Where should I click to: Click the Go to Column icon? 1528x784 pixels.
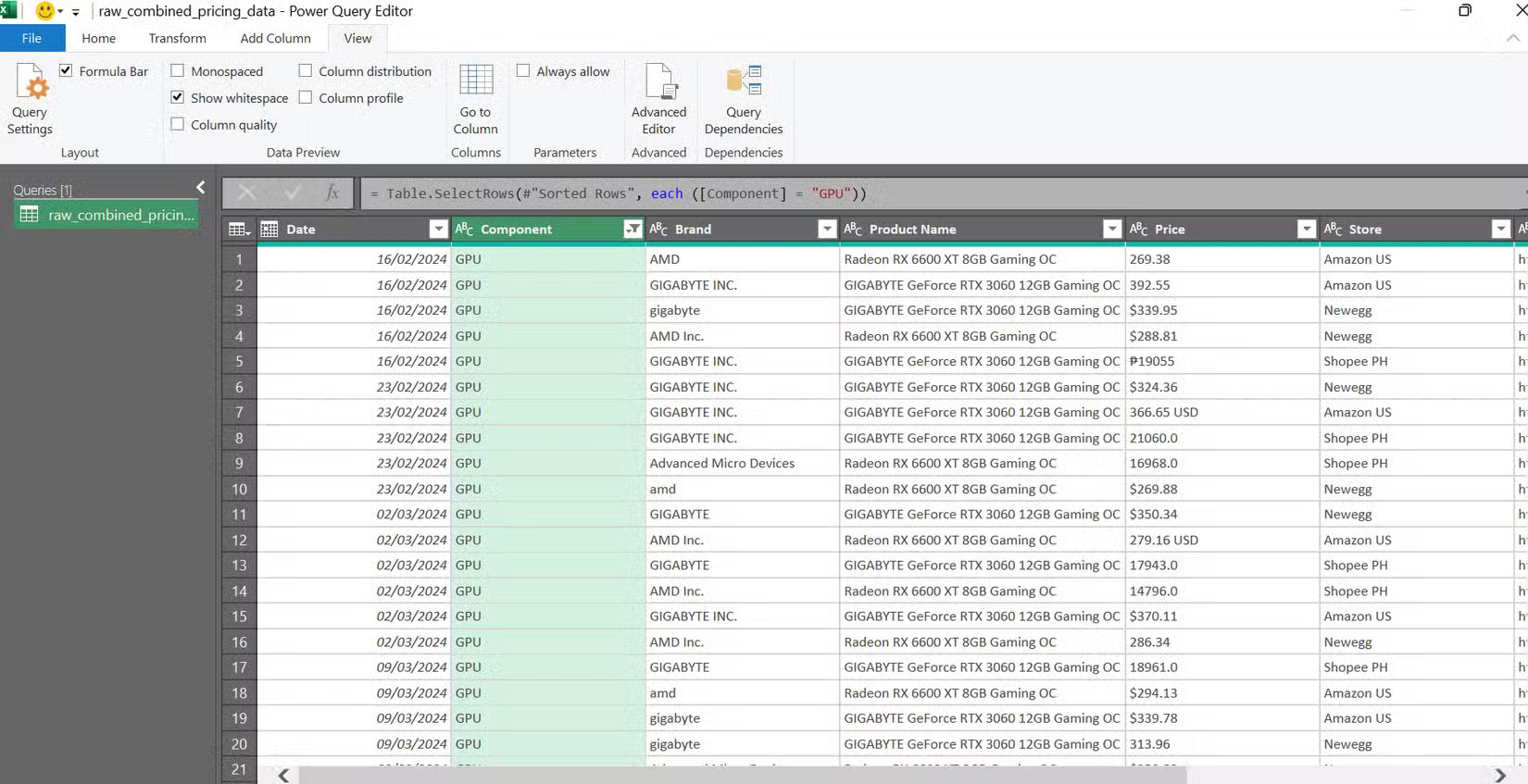[476, 81]
